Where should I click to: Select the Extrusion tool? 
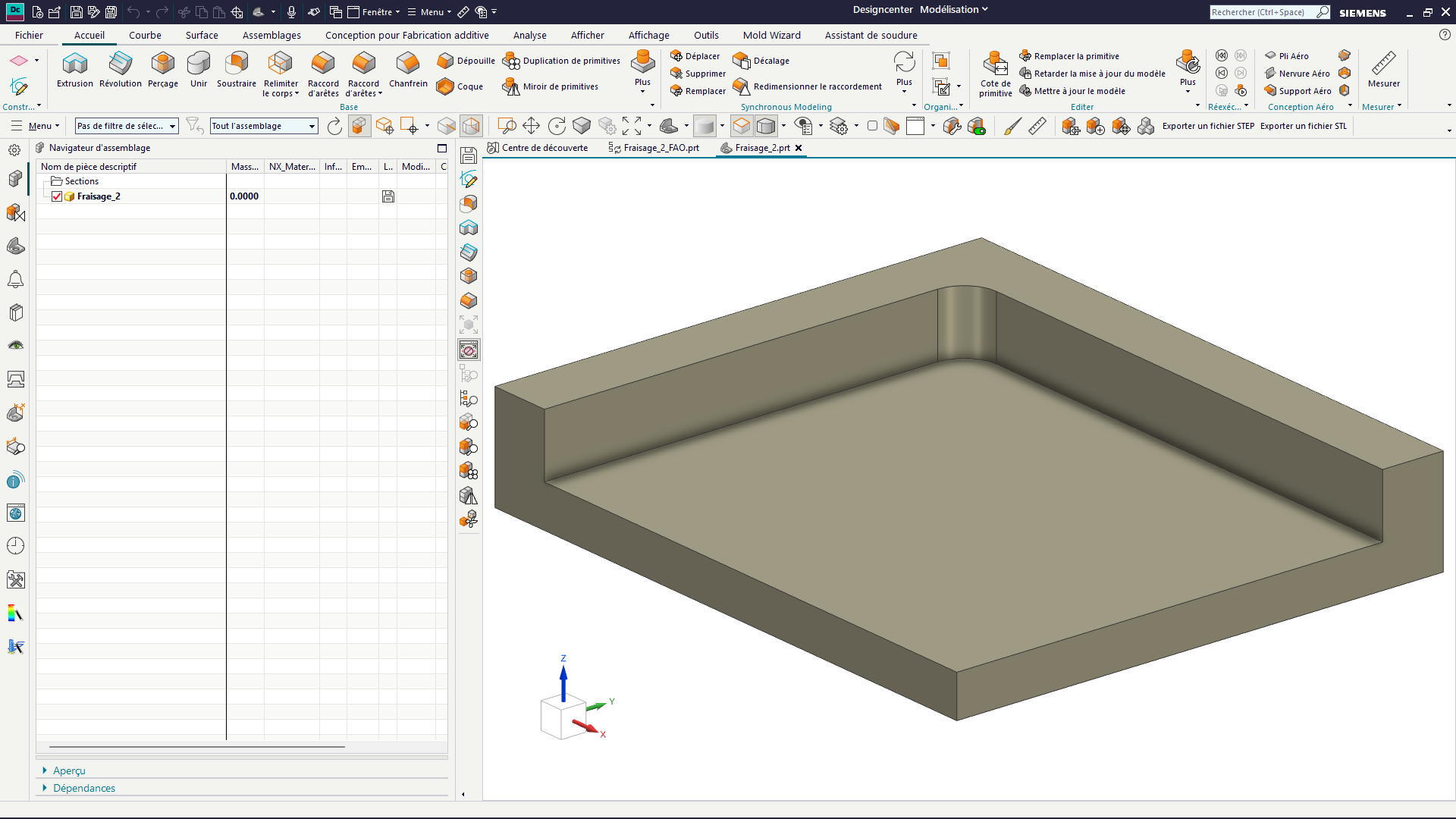[x=74, y=70]
